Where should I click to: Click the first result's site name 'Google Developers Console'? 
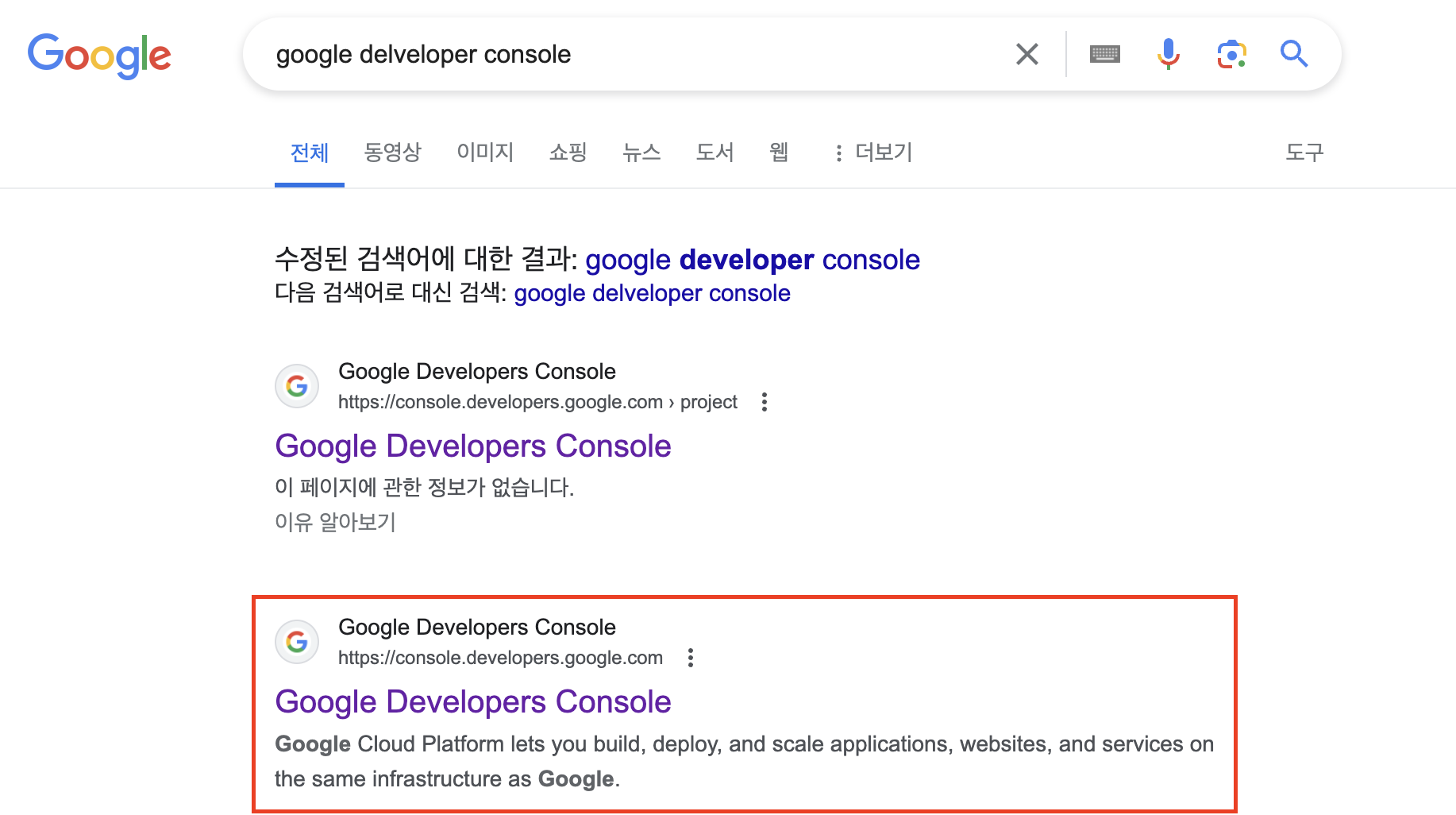(477, 371)
